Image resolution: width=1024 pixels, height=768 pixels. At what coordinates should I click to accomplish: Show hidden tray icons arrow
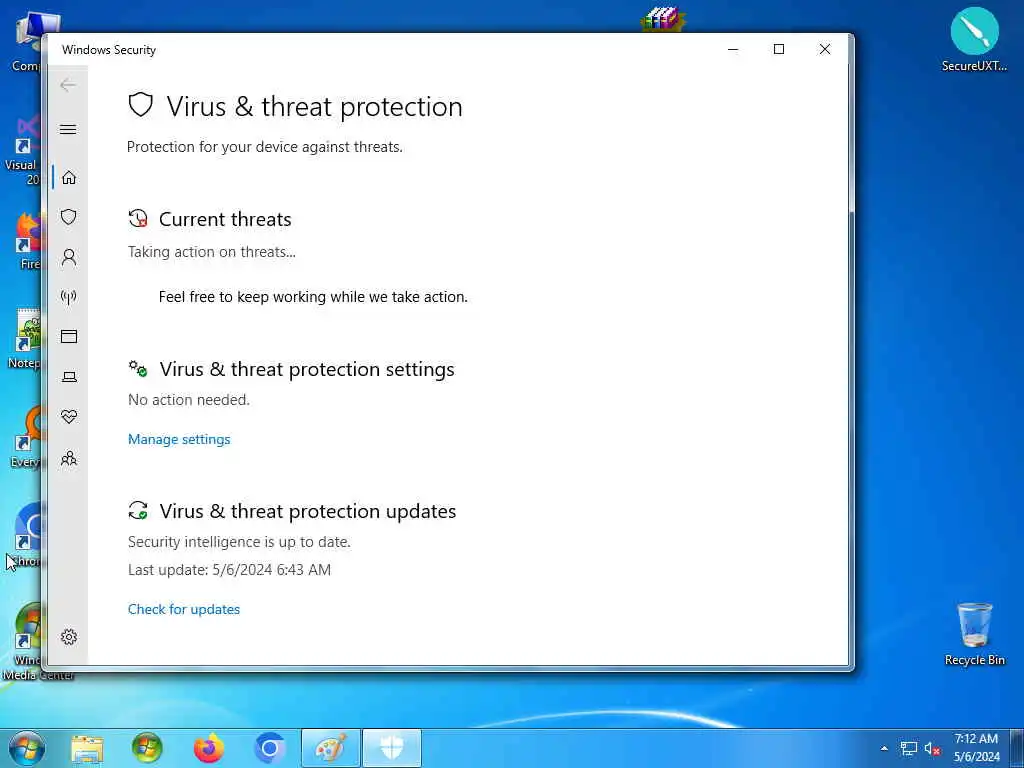[x=884, y=748]
